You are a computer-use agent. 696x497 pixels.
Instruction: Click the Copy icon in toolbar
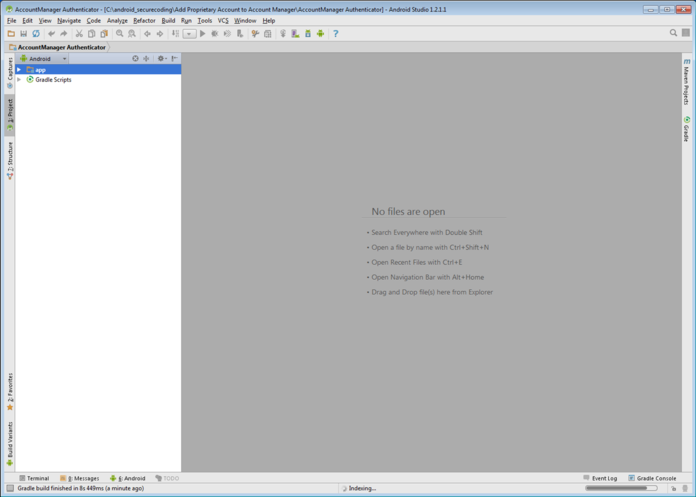[91, 34]
